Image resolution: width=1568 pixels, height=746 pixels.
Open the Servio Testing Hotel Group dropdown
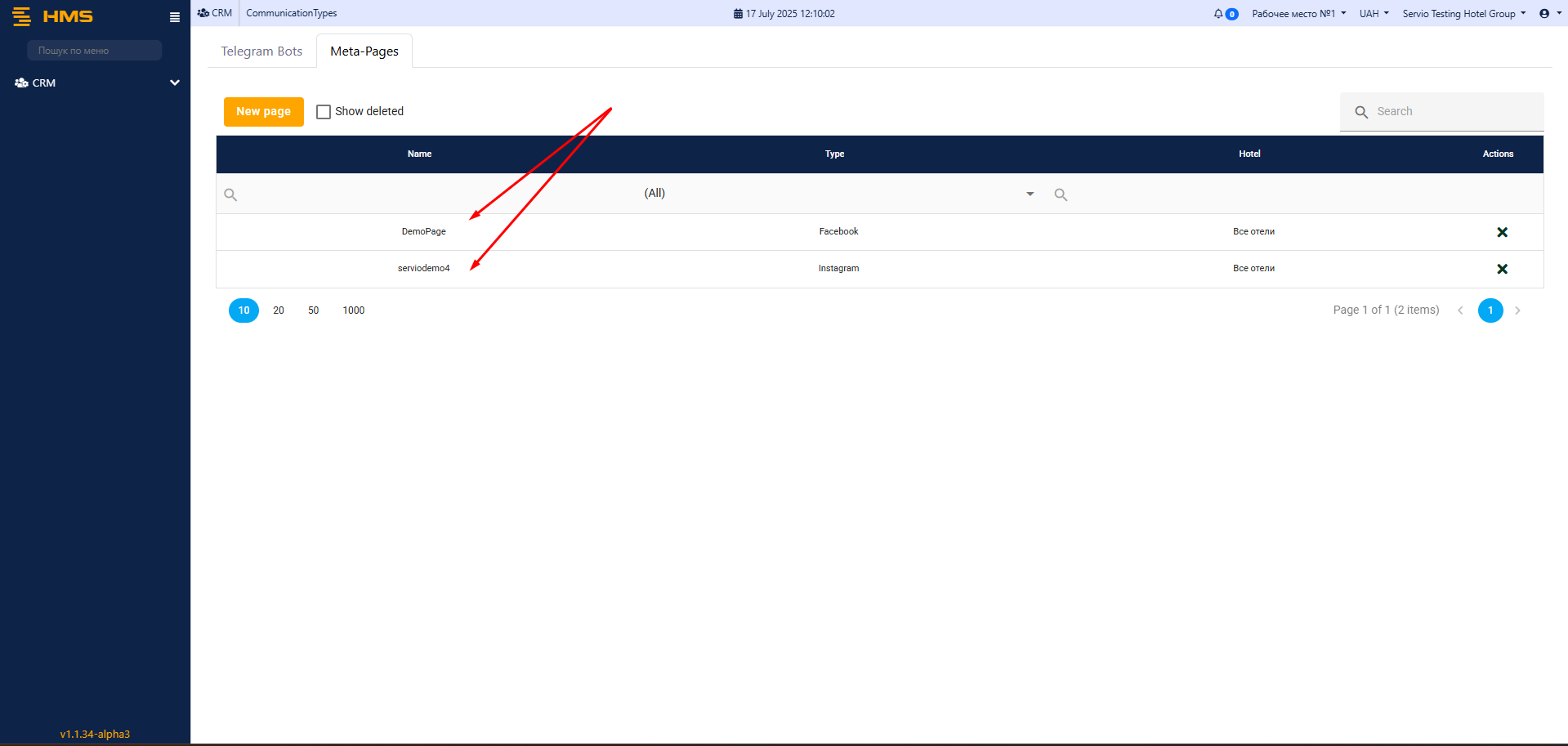click(x=1463, y=14)
